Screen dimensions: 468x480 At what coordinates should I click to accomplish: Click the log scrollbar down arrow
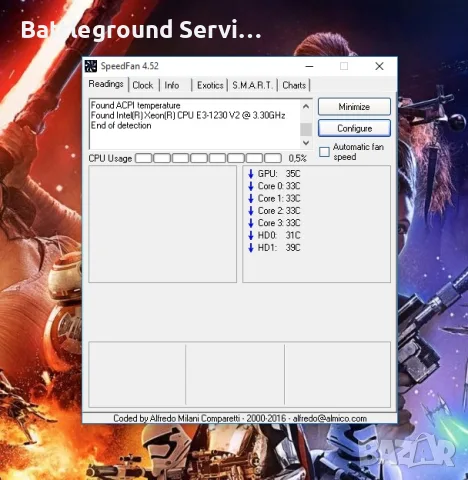(x=306, y=143)
